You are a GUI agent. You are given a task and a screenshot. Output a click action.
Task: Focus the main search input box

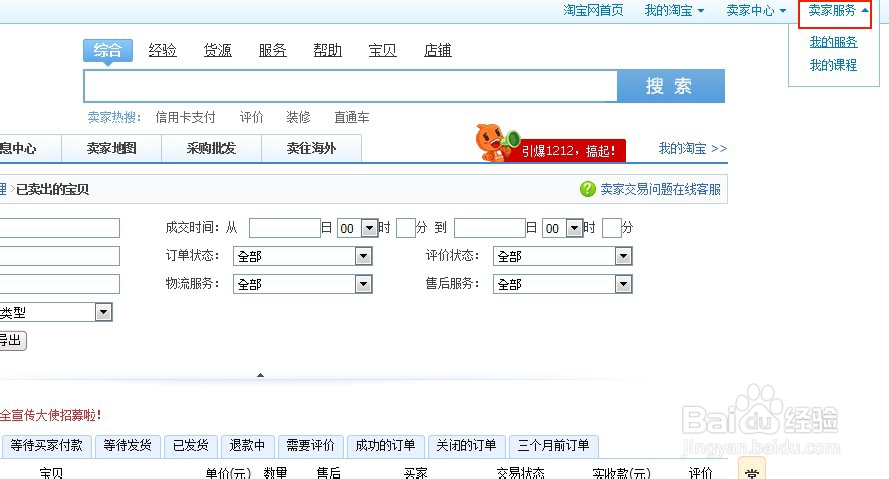[350, 86]
